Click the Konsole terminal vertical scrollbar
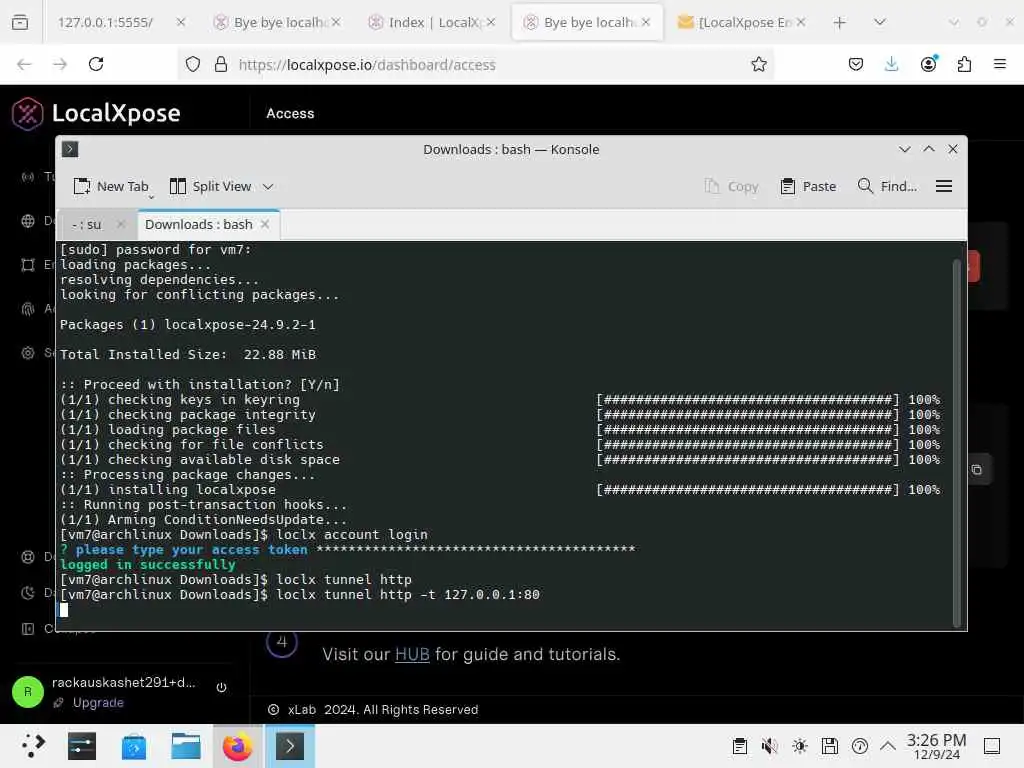1024x768 pixels. coord(957,443)
